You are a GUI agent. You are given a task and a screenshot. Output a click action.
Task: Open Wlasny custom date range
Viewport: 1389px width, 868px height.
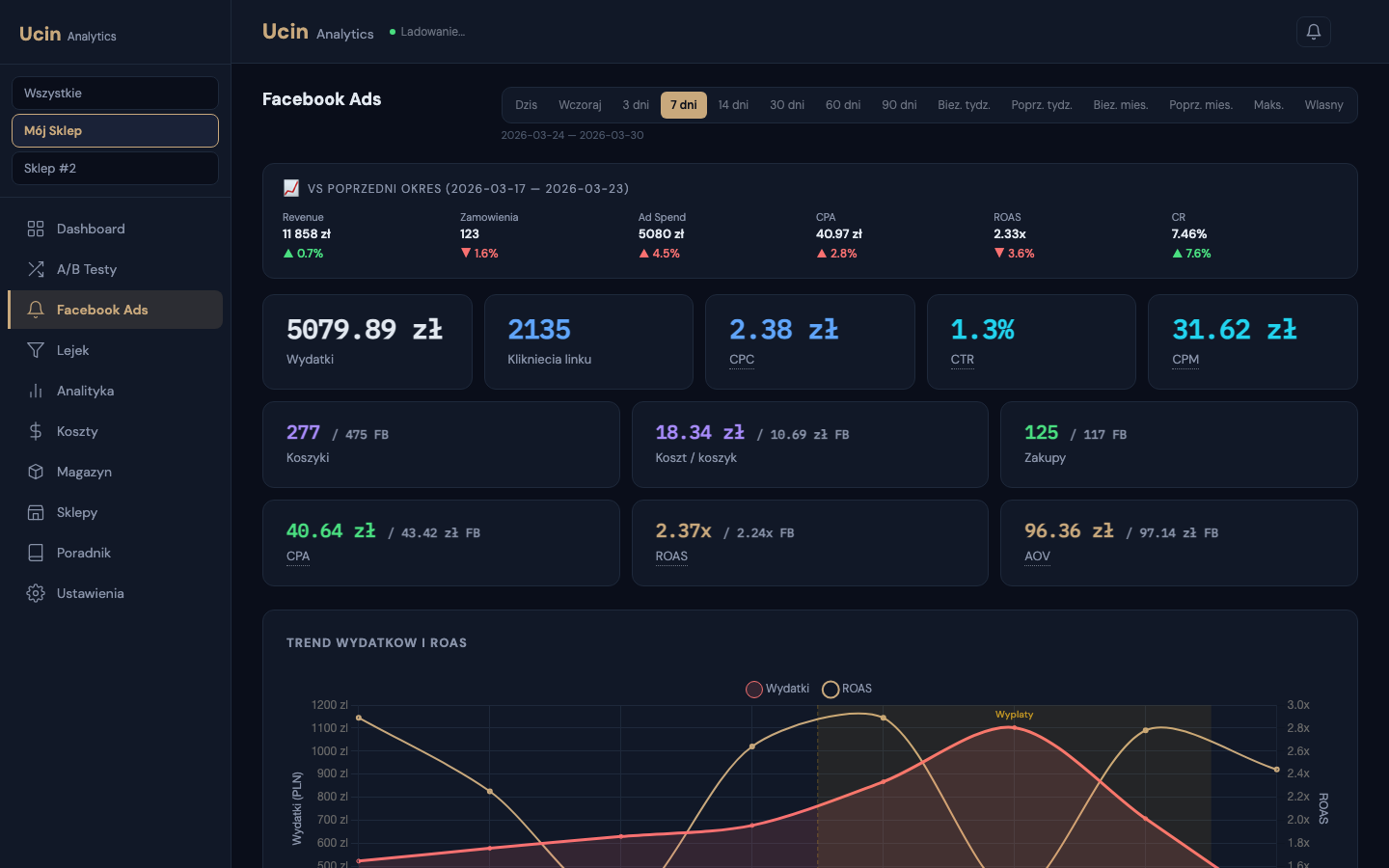click(1323, 105)
